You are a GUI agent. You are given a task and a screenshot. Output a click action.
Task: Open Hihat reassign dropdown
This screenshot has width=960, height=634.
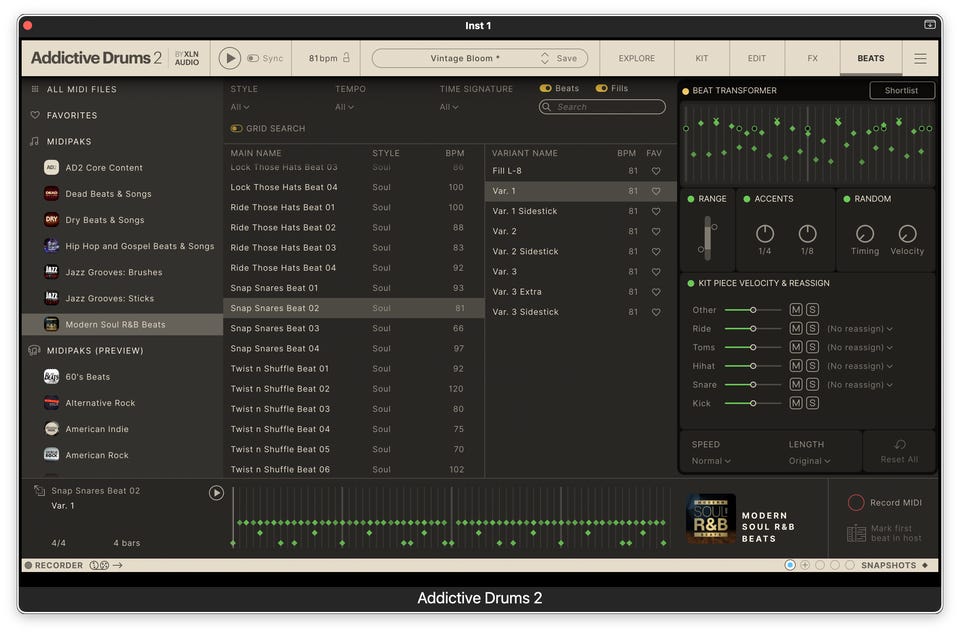(860, 366)
